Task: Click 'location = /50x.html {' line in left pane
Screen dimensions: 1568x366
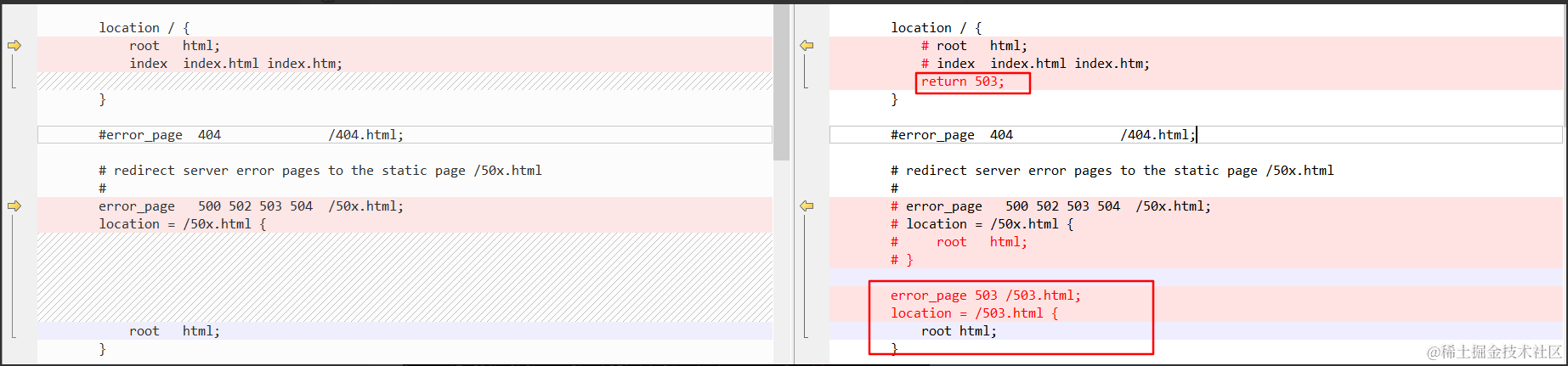Action: 182,224
